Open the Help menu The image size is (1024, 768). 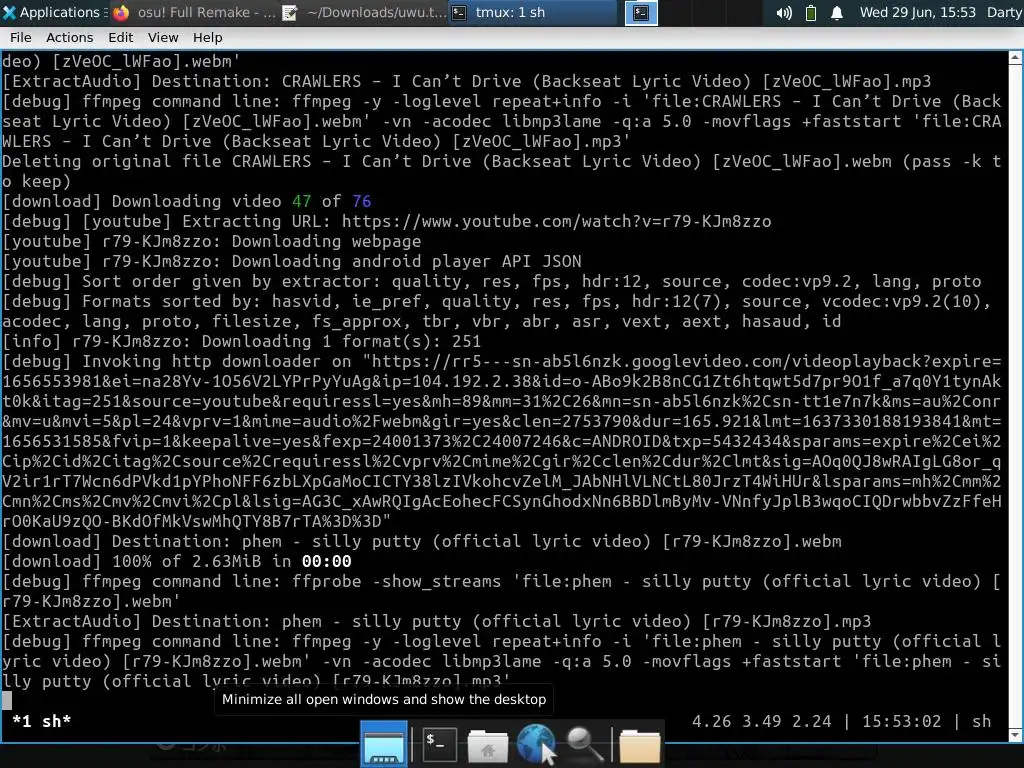208,37
